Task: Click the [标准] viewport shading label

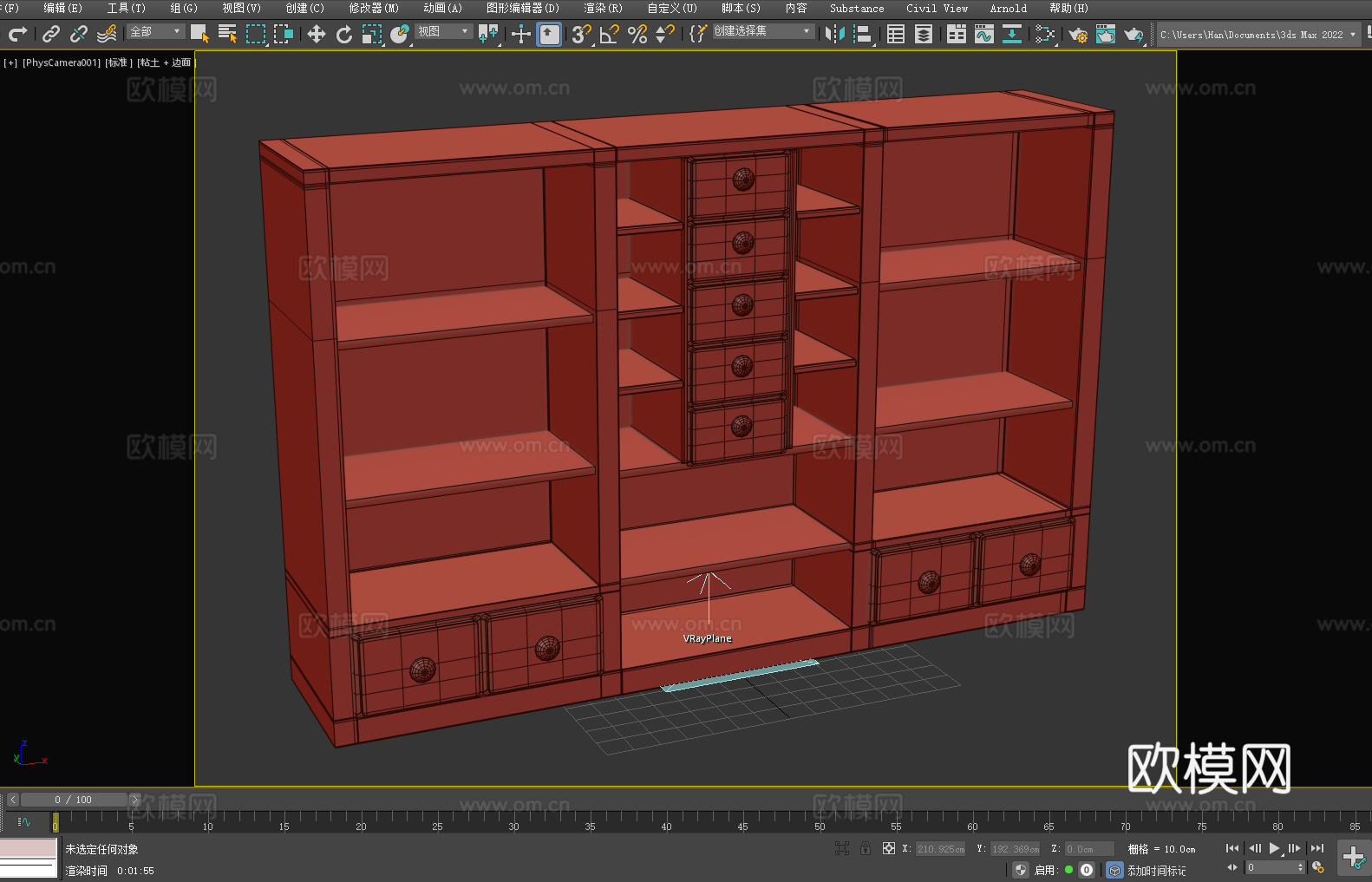Action: [x=119, y=62]
